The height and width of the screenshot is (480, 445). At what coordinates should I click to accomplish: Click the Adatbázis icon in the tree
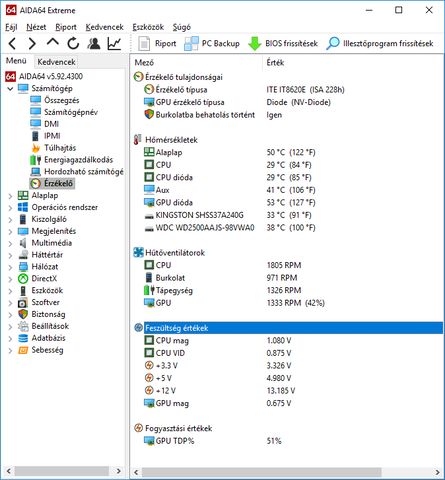(23, 338)
